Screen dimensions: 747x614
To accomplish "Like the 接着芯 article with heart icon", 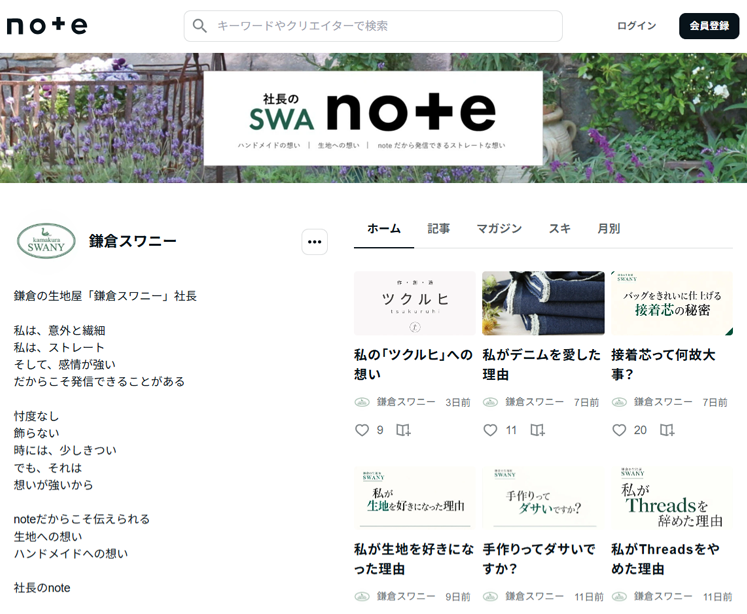I will pos(619,430).
